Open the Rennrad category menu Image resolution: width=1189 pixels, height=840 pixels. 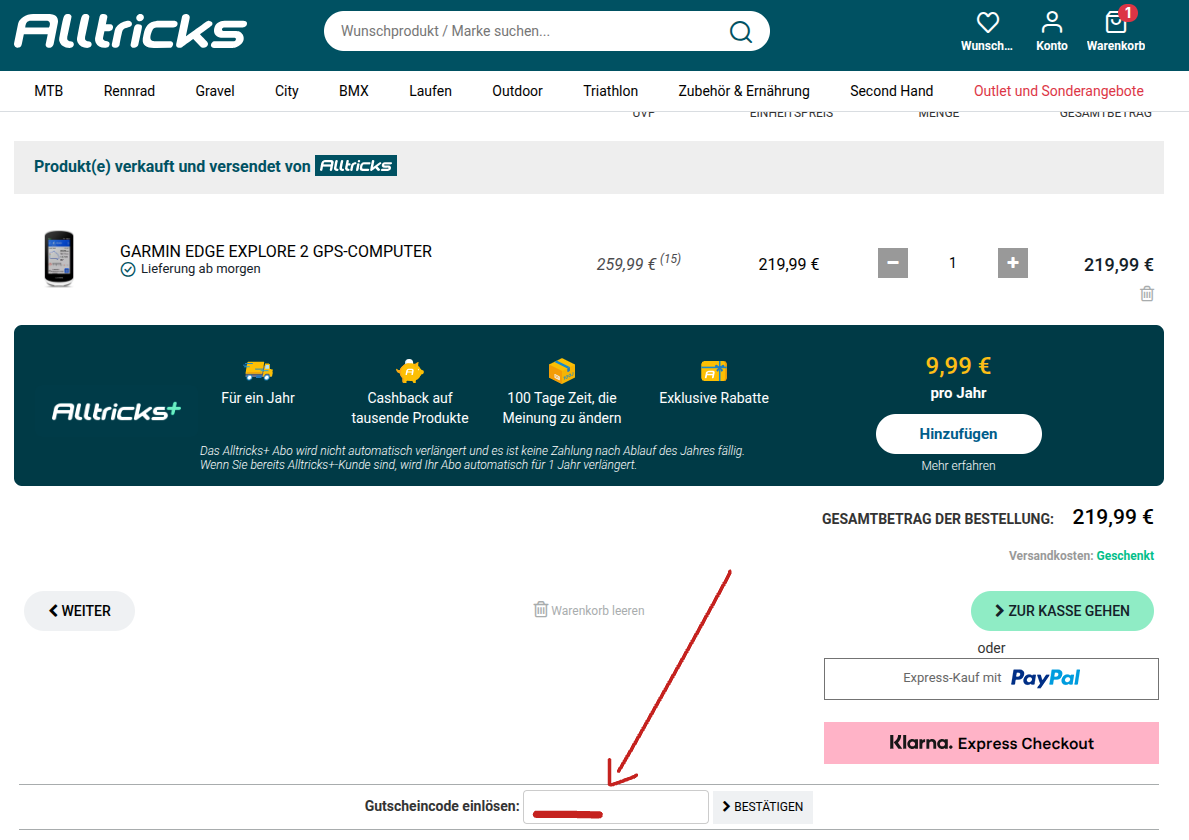click(x=129, y=91)
